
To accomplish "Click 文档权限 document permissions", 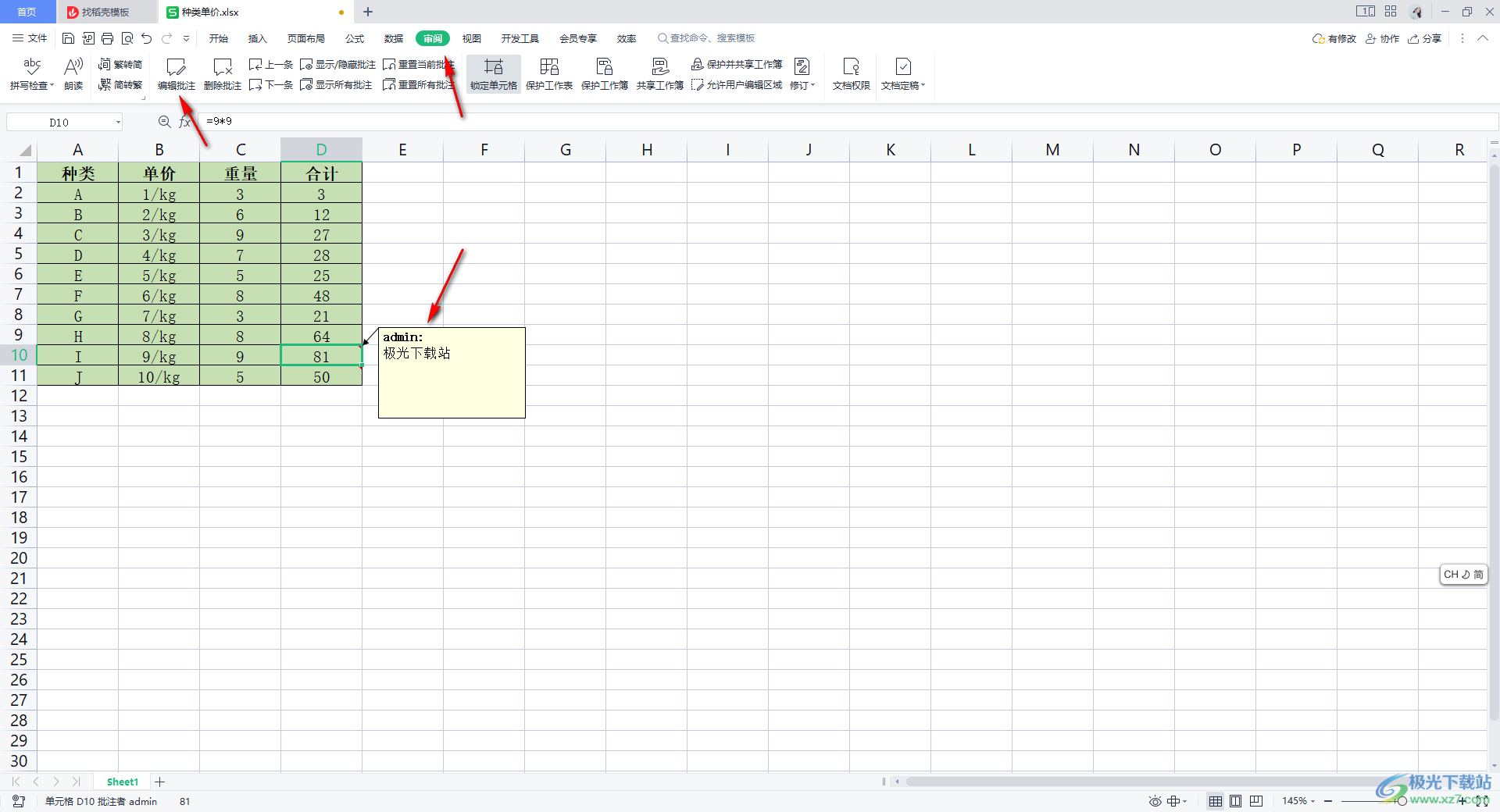I will pos(852,74).
